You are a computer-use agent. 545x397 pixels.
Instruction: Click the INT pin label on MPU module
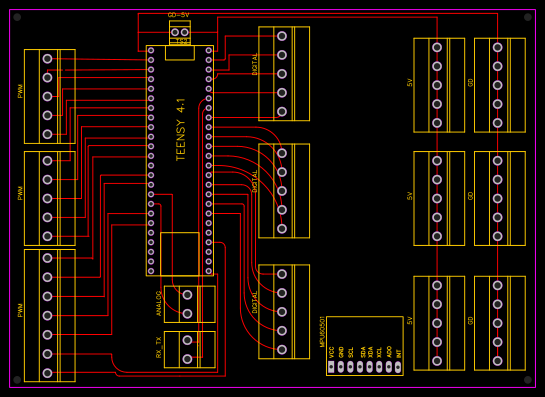(399, 354)
